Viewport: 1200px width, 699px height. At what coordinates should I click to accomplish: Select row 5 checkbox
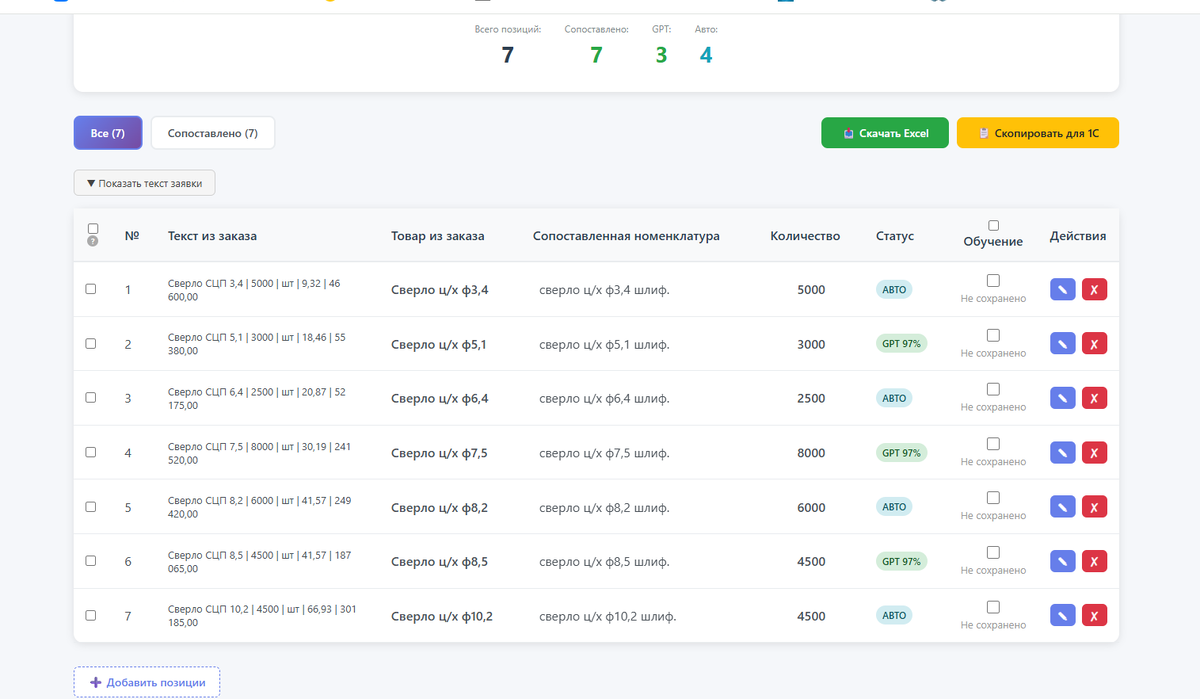pyautogui.click(x=91, y=506)
